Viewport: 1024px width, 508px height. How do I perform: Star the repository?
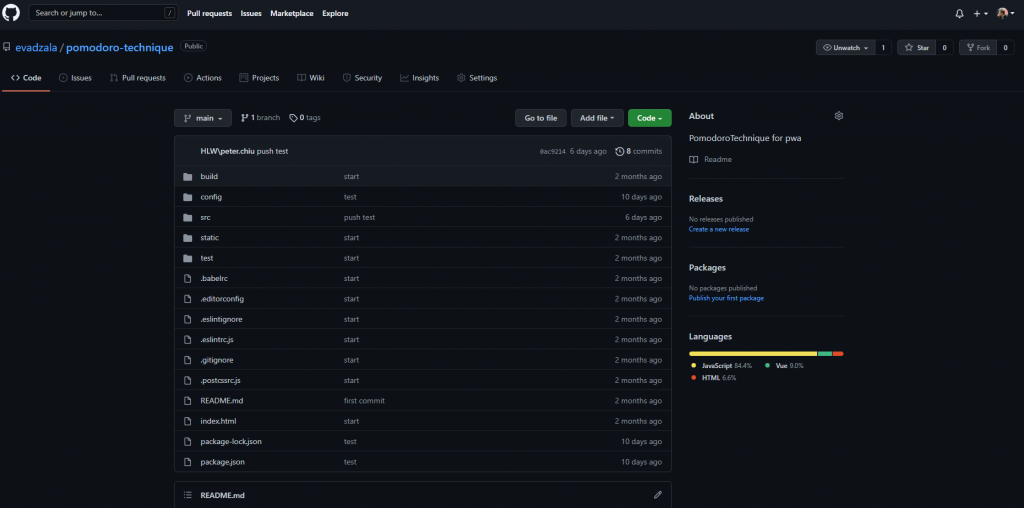coord(916,48)
